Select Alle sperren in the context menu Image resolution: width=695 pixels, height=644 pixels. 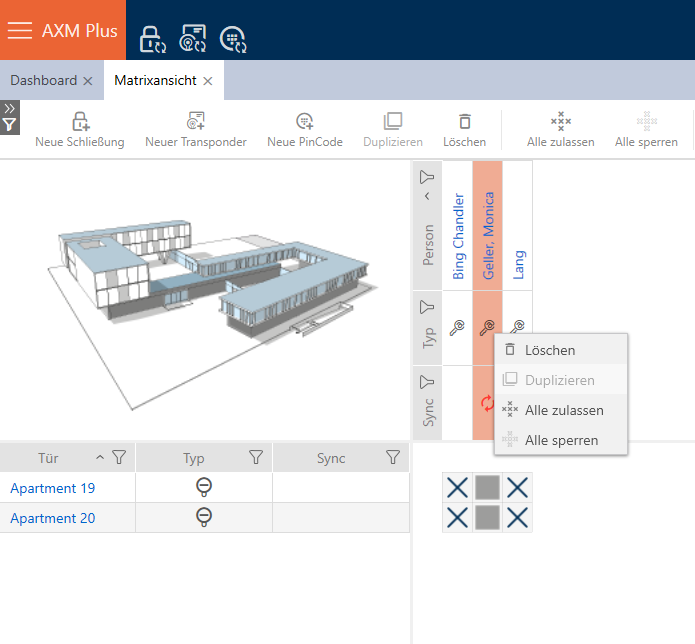560,440
